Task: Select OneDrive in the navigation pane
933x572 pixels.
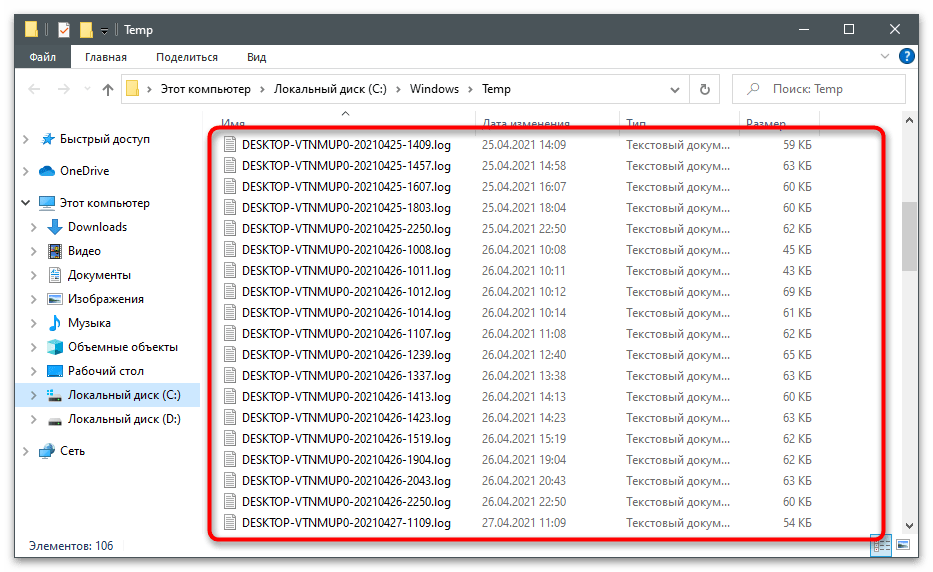Action: click(84, 171)
